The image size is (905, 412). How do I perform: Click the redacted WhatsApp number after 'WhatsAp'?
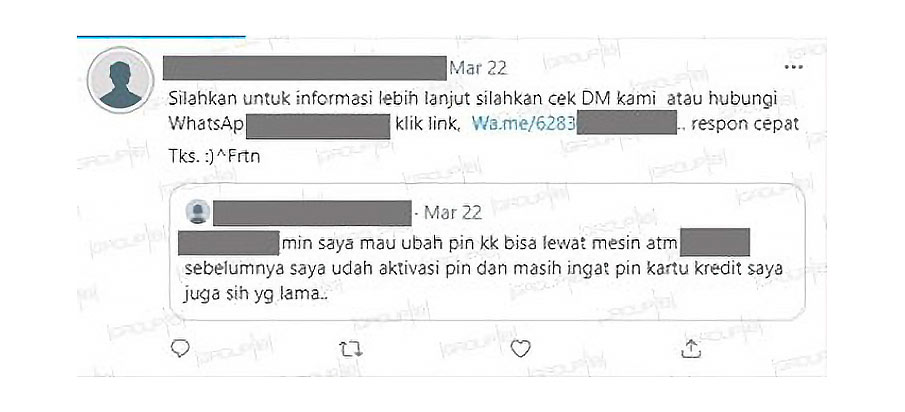coord(319,126)
